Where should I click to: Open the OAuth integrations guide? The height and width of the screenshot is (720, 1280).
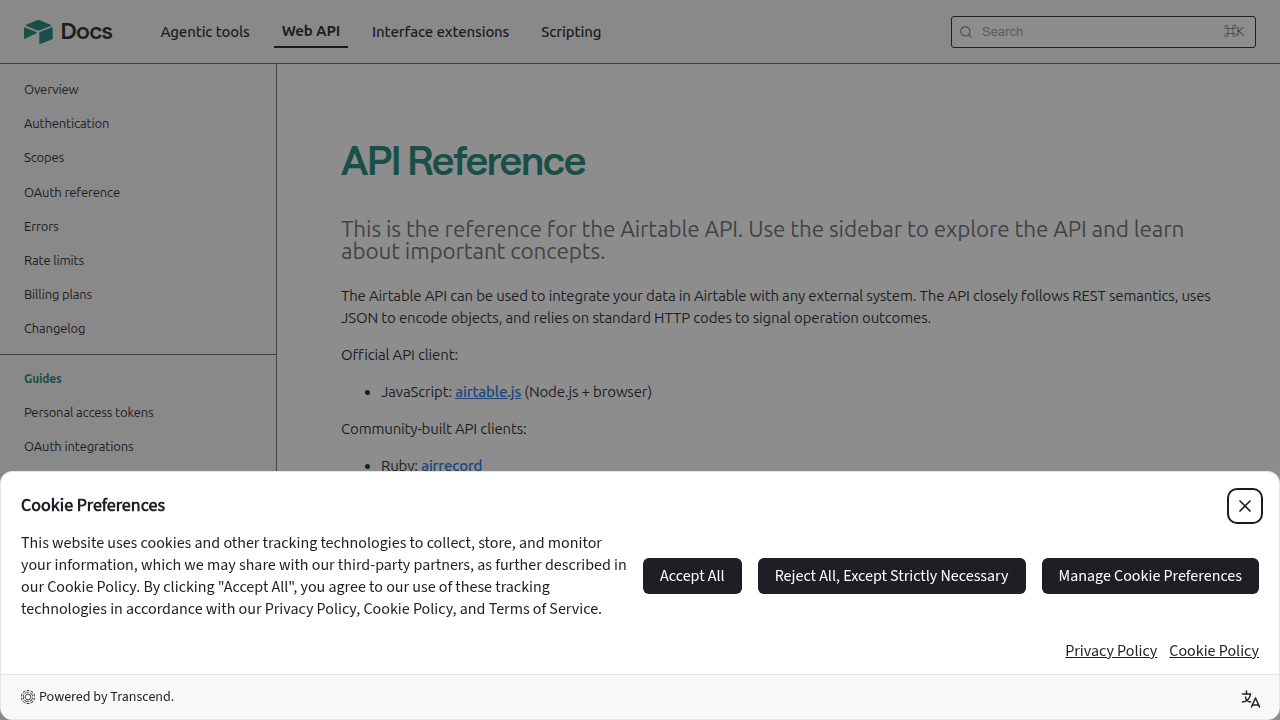pos(79,446)
